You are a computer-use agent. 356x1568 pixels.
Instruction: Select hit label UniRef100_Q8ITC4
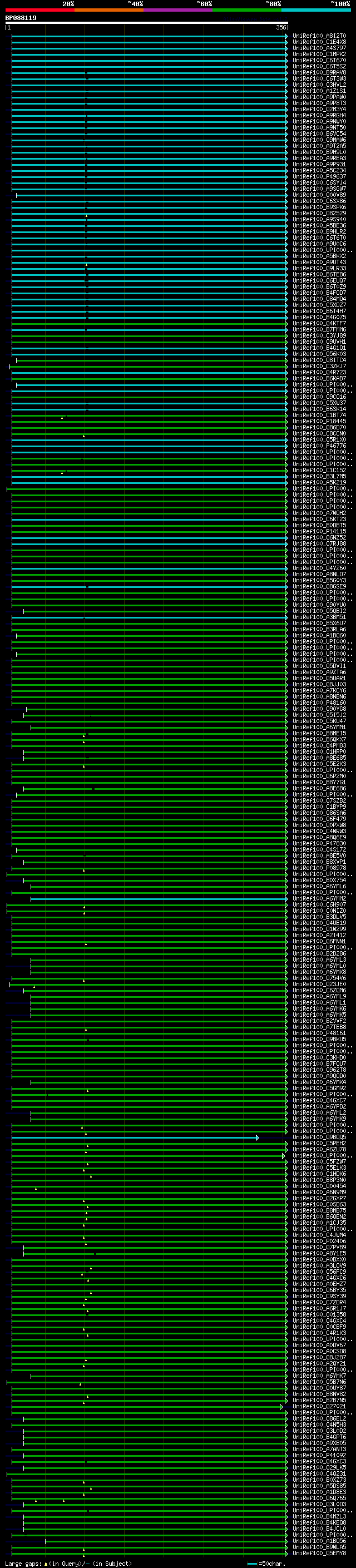pos(319,360)
